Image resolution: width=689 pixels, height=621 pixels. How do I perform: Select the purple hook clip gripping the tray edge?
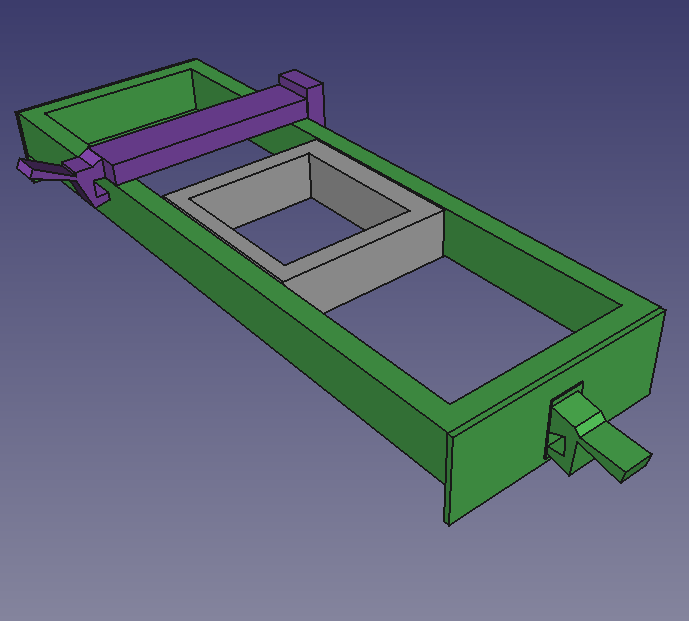tap(90, 176)
